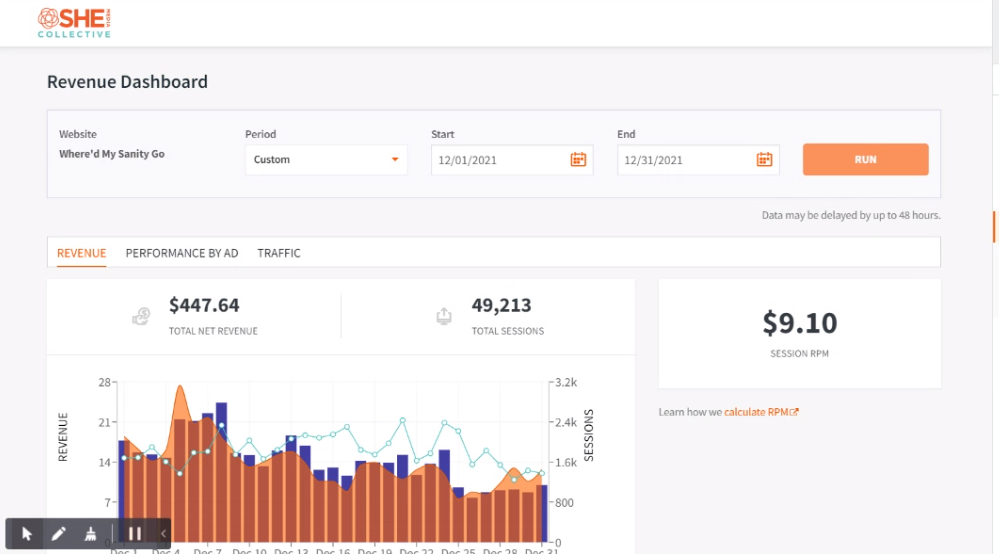The image size is (999, 554).
Task: Open the calculate RPM link
Action: tap(761, 412)
